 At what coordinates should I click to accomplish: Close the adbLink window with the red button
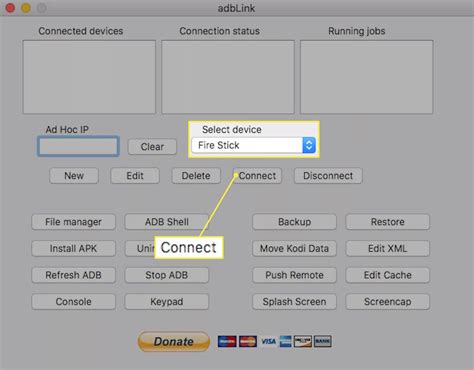coord(10,8)
